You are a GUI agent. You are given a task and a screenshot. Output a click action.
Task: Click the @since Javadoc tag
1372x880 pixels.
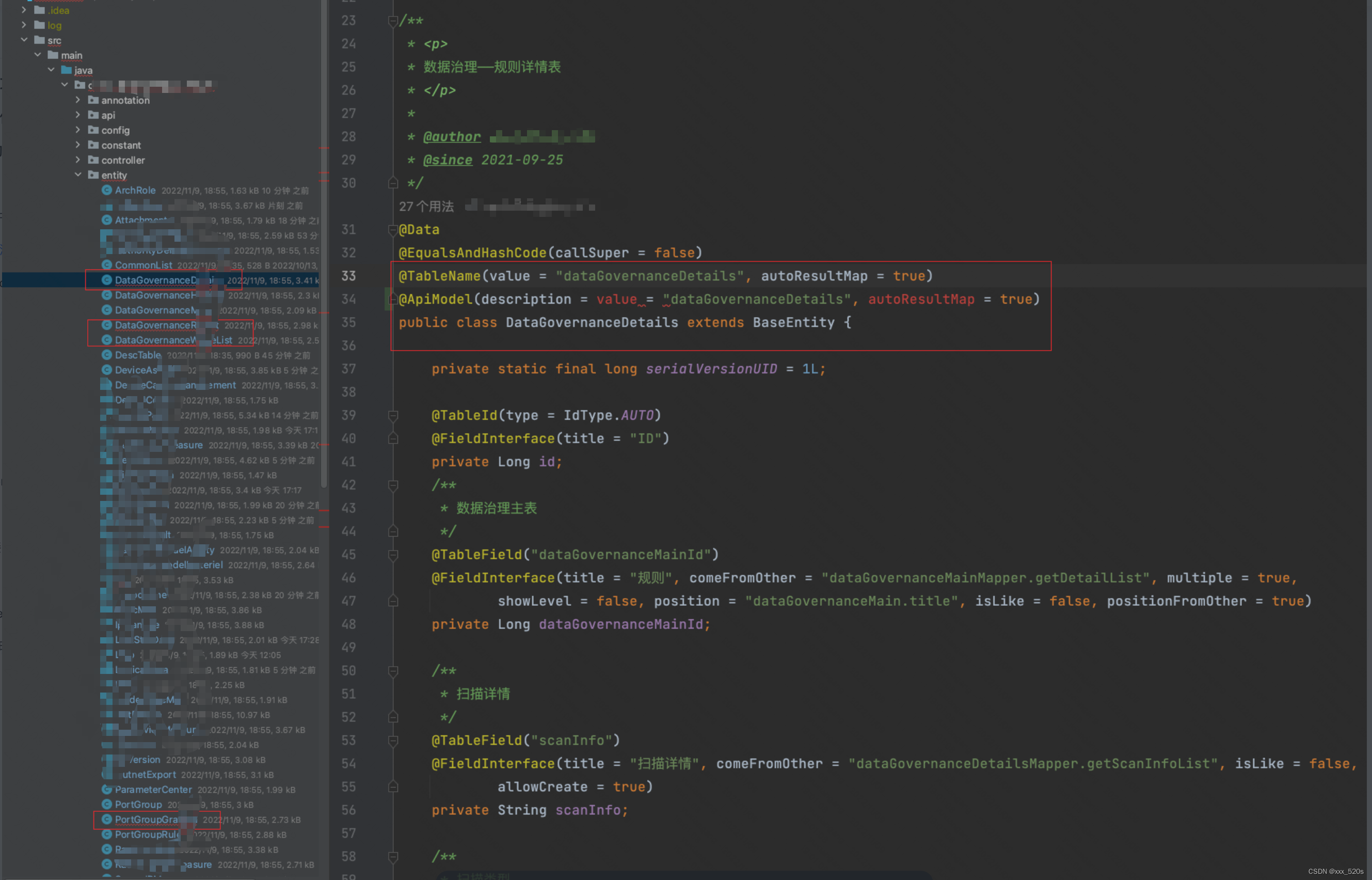pos(448,160)
